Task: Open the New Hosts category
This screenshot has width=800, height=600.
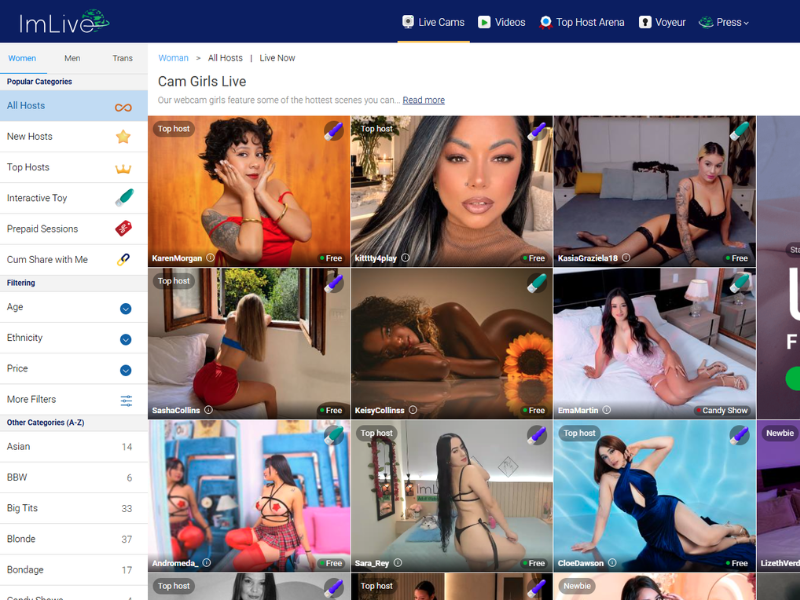Action: pyautogui.click(x=74, y=136)
